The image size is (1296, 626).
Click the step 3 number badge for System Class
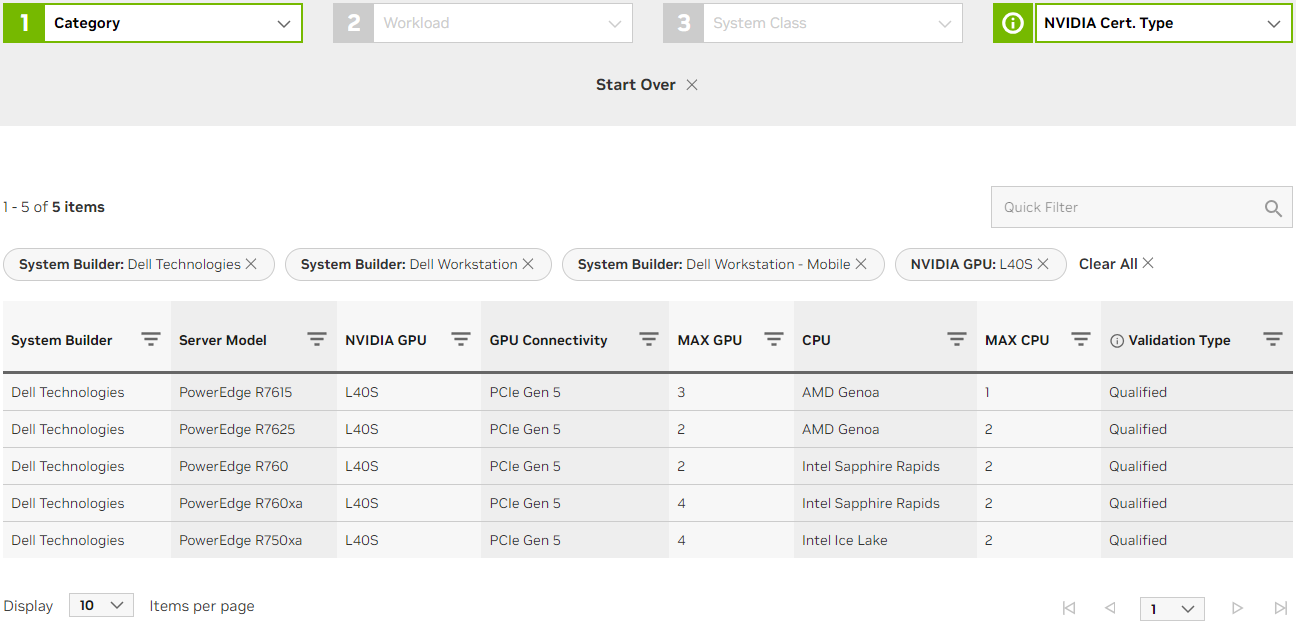click(x=684, y=23)
